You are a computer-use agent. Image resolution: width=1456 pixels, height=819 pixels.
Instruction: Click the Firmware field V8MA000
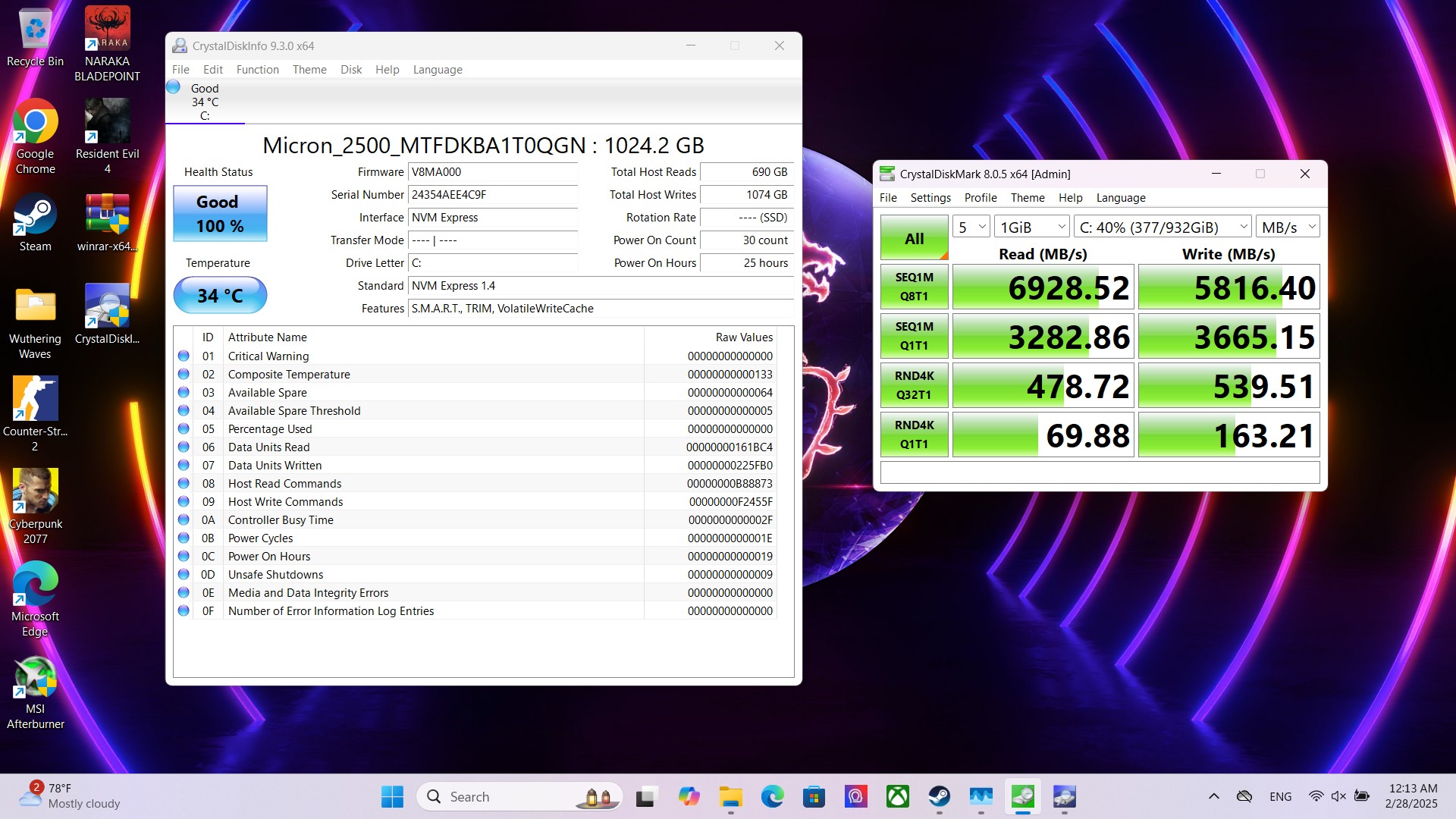493,172
